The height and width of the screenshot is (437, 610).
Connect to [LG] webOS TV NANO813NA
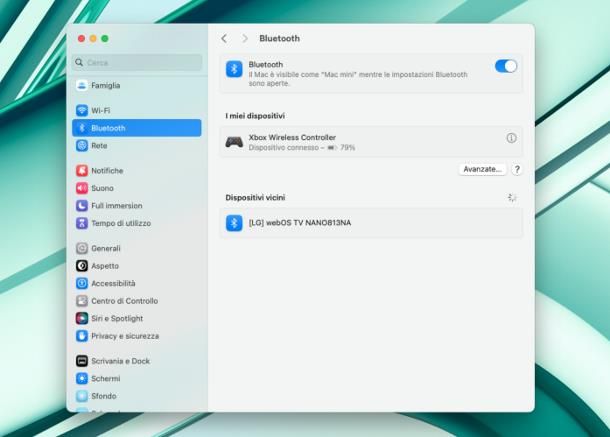(x=371, y=223)
